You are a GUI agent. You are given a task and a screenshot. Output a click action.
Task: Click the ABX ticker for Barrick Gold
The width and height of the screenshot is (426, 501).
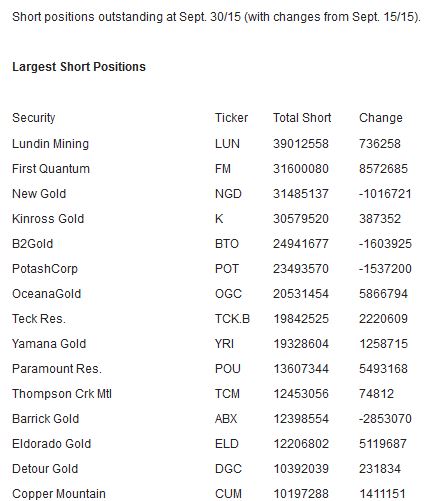(226, 419)
